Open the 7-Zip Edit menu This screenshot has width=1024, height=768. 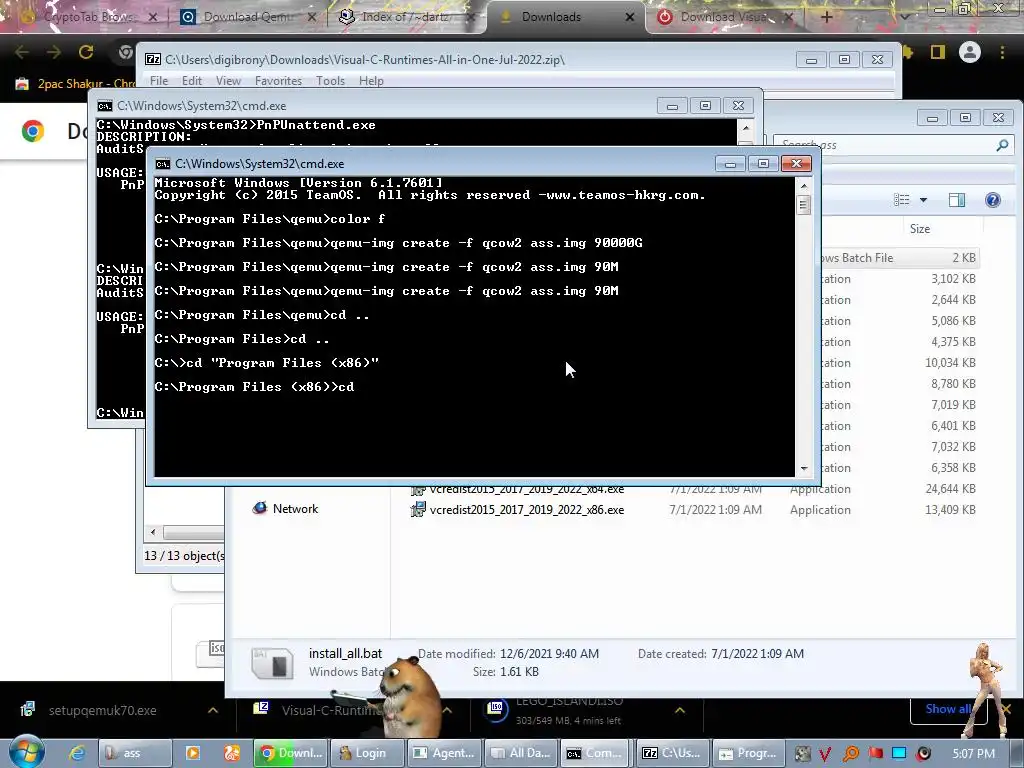click(192, 81)
